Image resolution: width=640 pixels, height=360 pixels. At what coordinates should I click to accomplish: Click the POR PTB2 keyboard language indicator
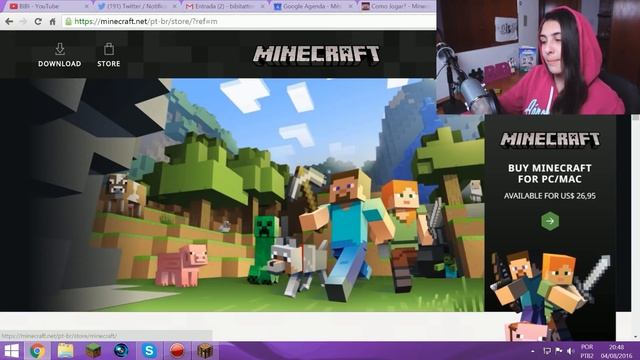(x=587, y=351)
